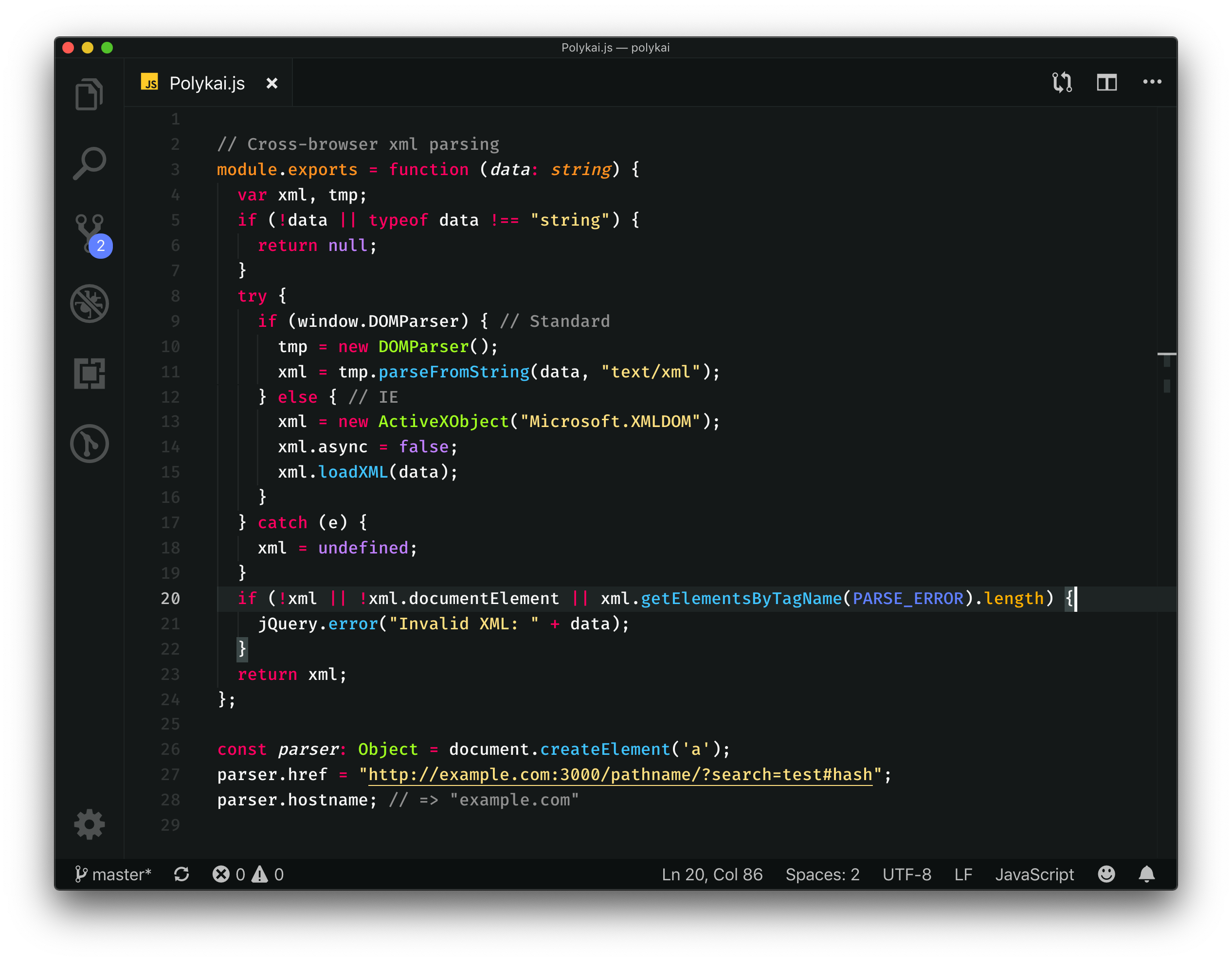Click the circular git icon below Extensions
Image resolution: width=1232 pixels, height=962 pixels.
point(89,443)
